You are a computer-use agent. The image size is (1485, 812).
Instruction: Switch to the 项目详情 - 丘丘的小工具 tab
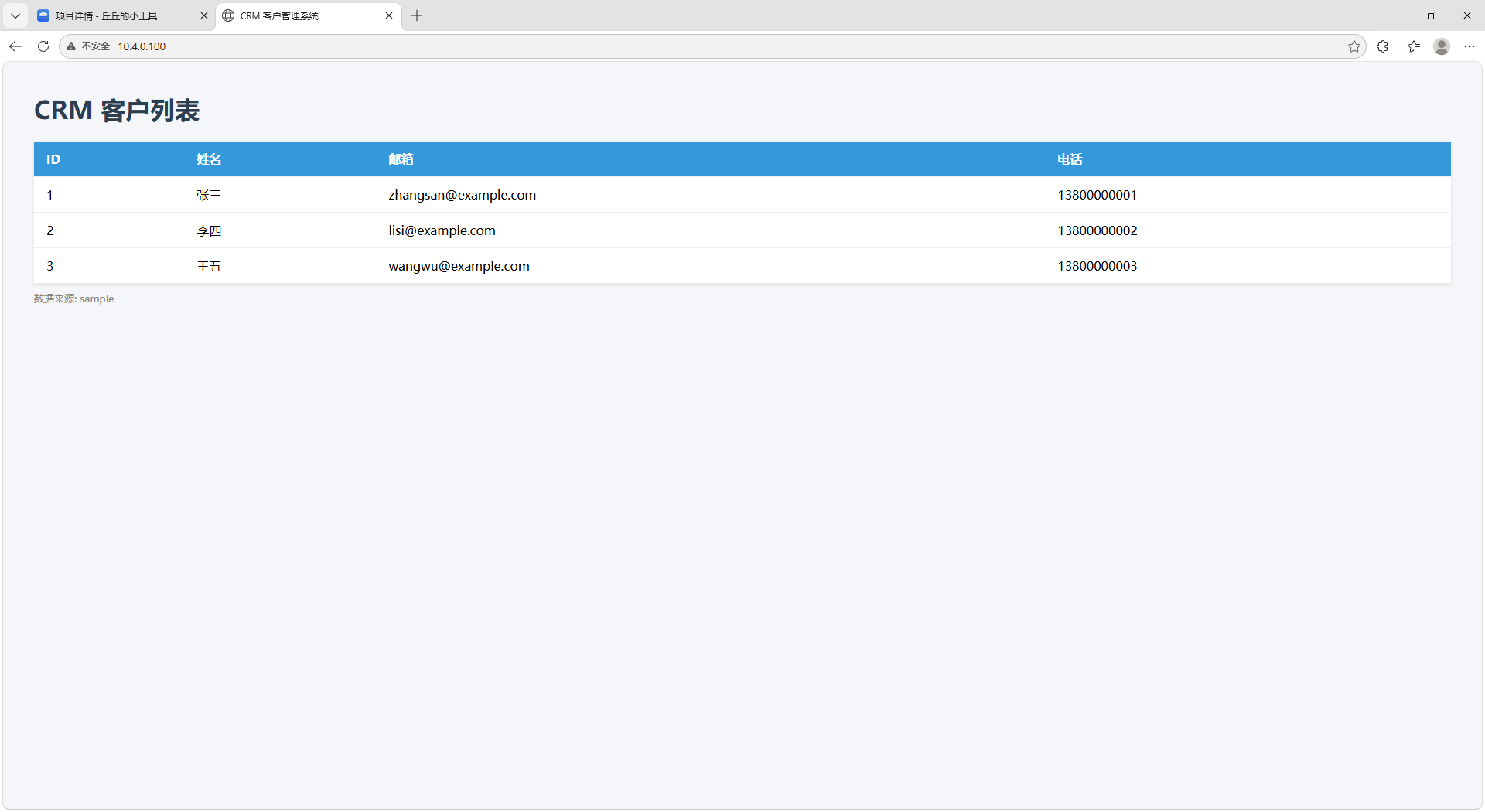pos(122,15)
